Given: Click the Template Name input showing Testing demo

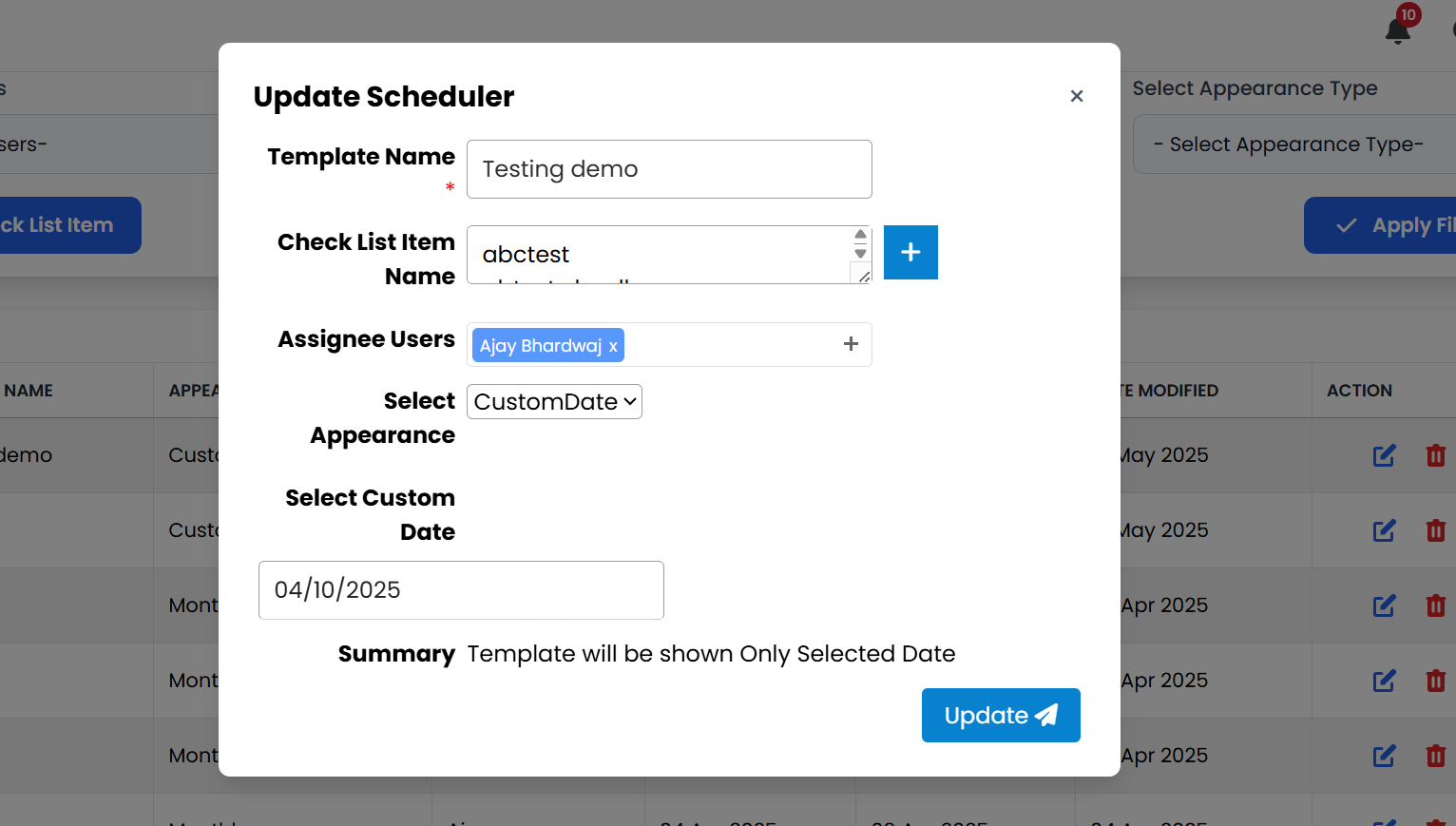Looking at the screenshot, I should tap(668, 168).
